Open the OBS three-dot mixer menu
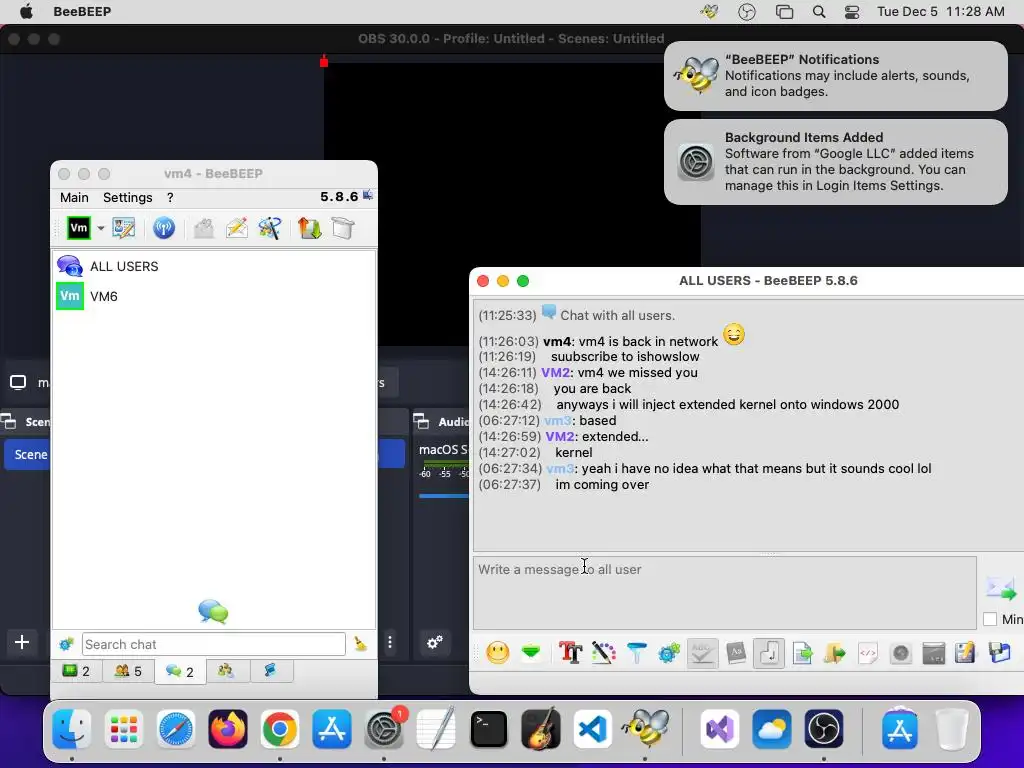Screen dimensions: 1024x768 pyautogui.click(x=390, y=642)
